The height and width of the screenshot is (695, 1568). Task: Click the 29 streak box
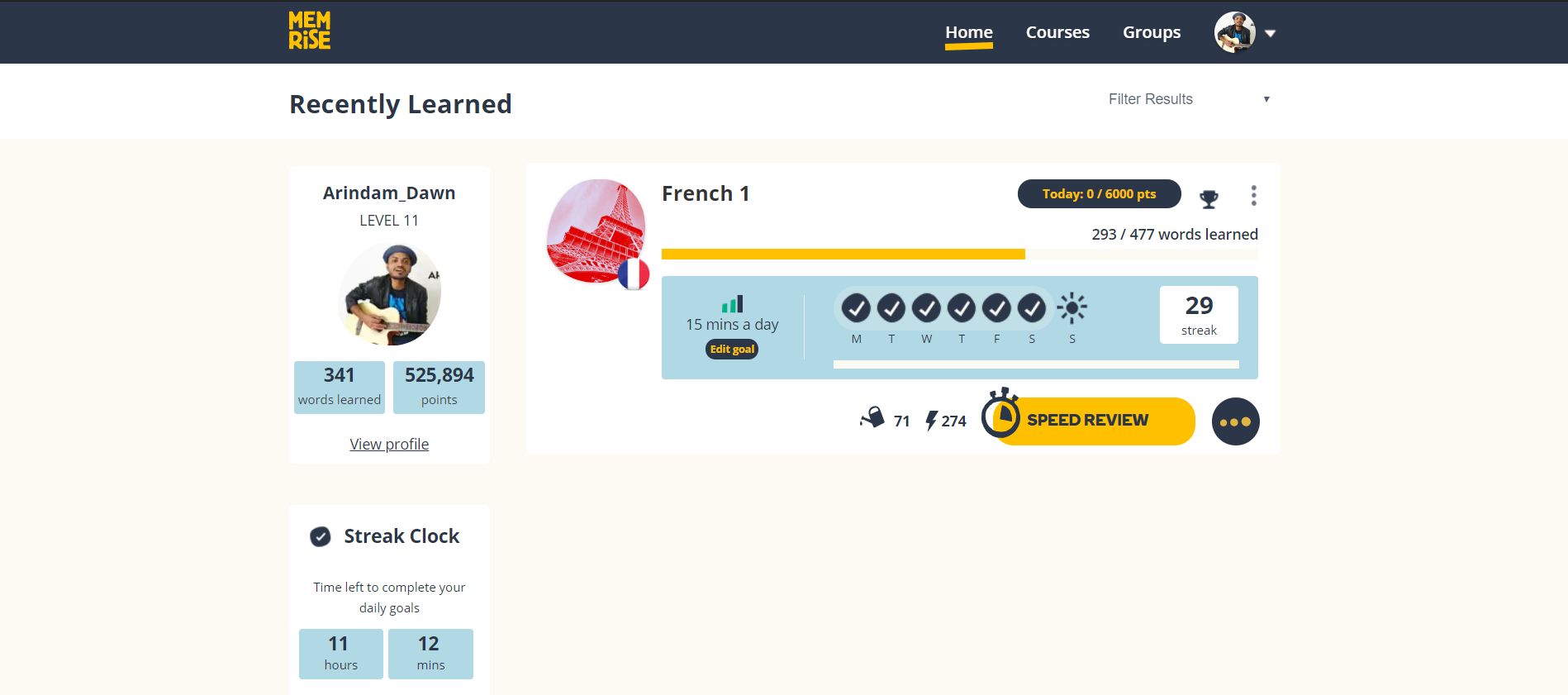[x=1199, y=315]
